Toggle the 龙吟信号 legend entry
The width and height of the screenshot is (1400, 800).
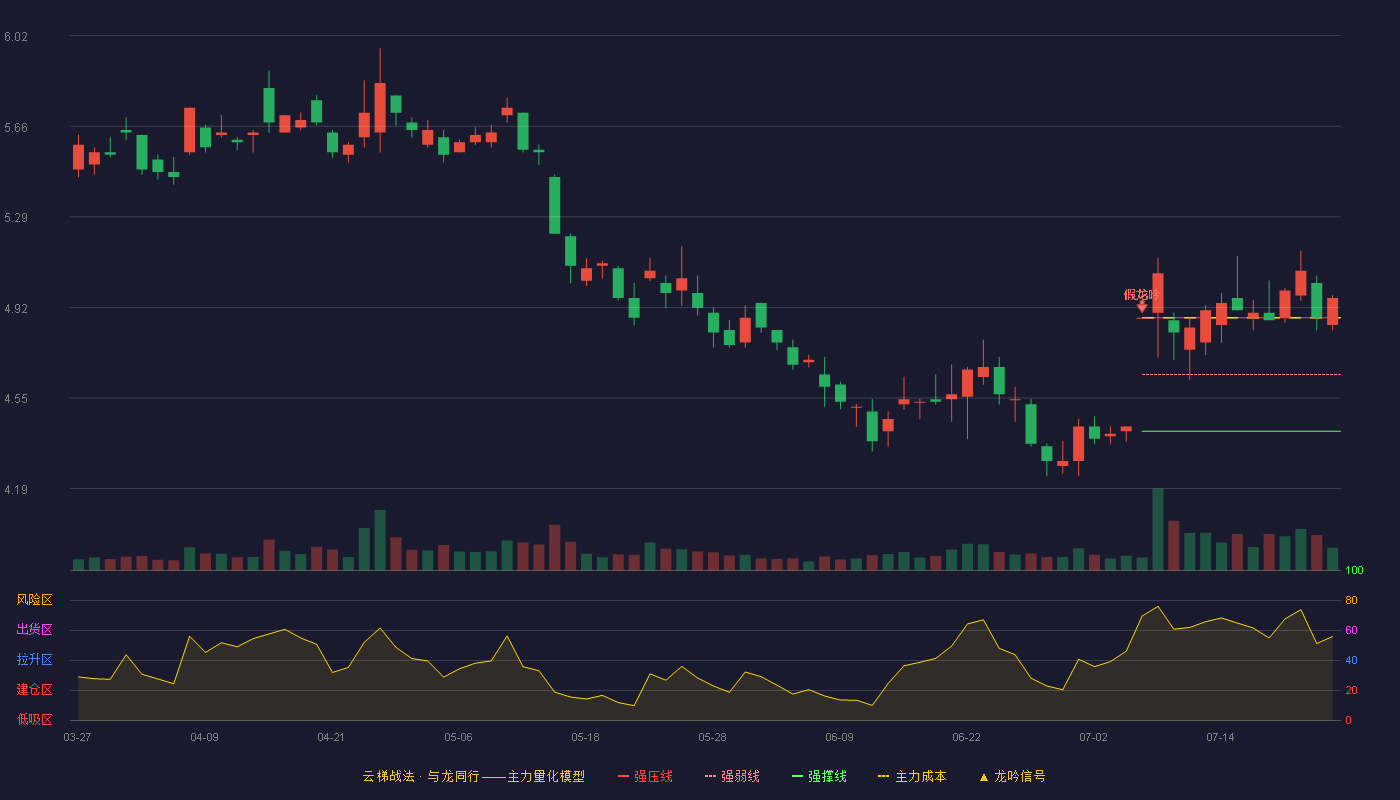[x=1012, y=776]
